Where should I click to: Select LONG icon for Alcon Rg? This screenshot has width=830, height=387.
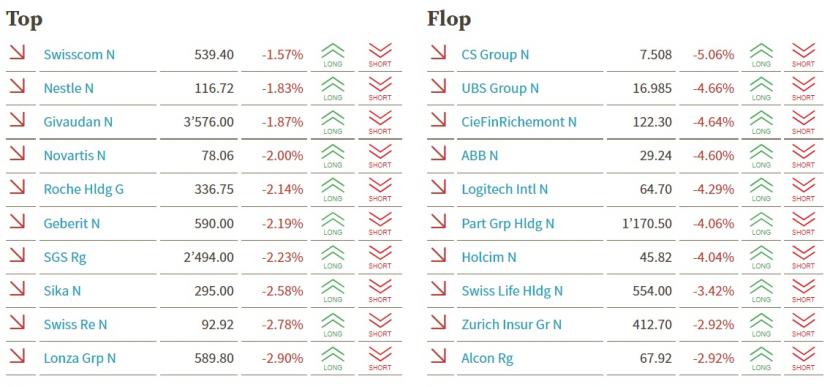pyautogui.click(x=761, y=358)
